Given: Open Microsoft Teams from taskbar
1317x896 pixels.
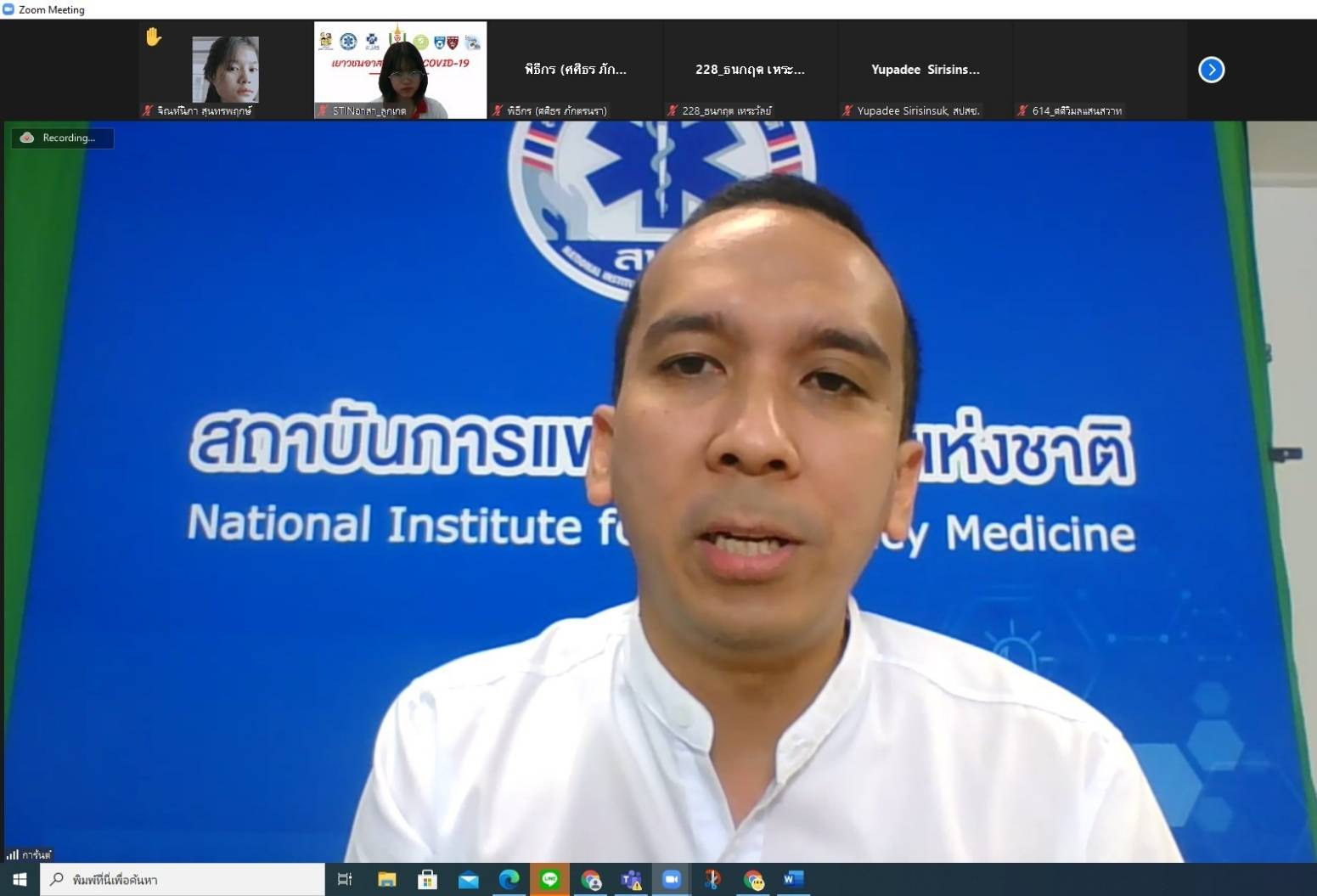Looking at the screenshot, I should pyautogui.click(x=631, y=880).
